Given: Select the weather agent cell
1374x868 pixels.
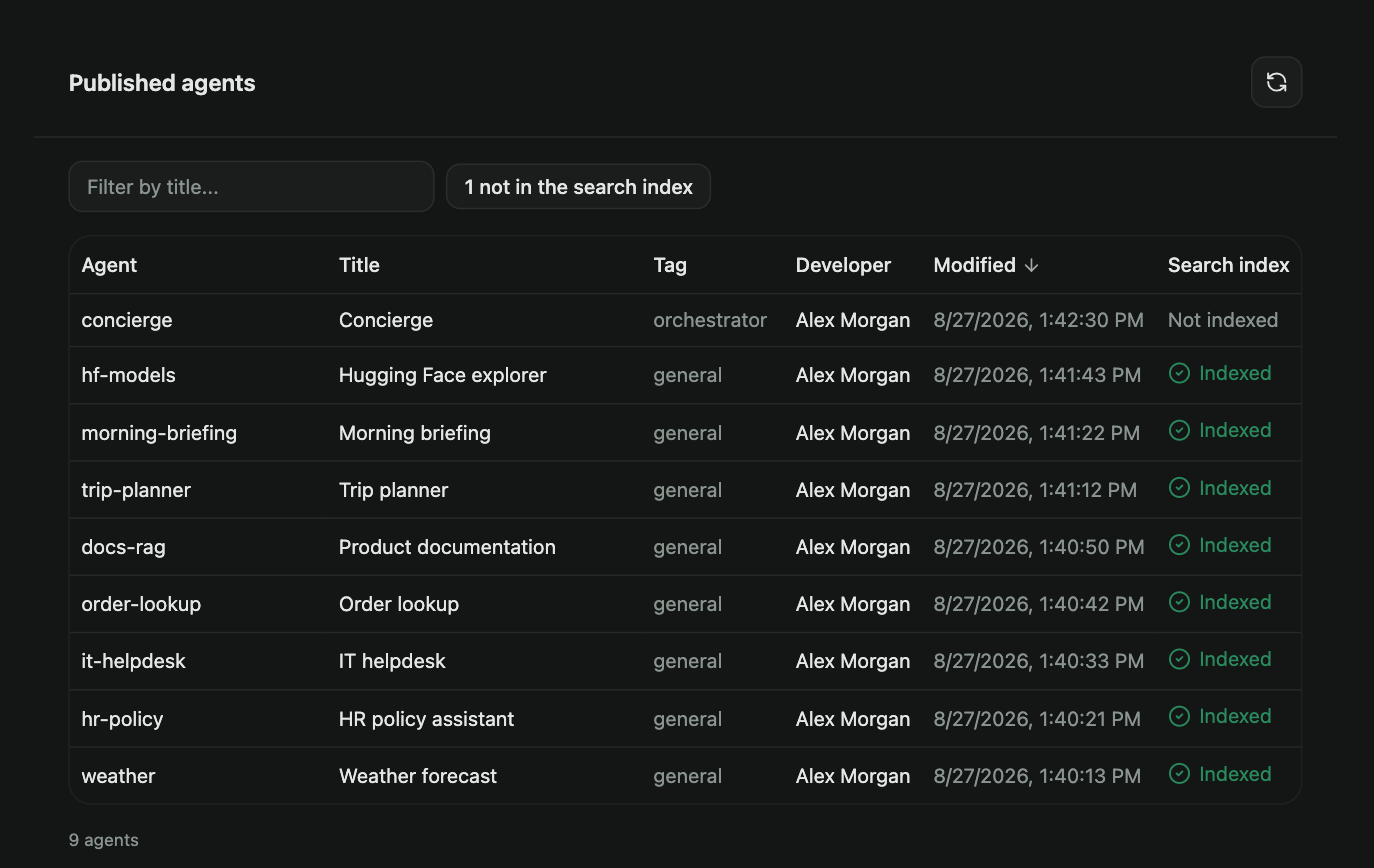Looking at the screenshot, I should pos(118,776).
